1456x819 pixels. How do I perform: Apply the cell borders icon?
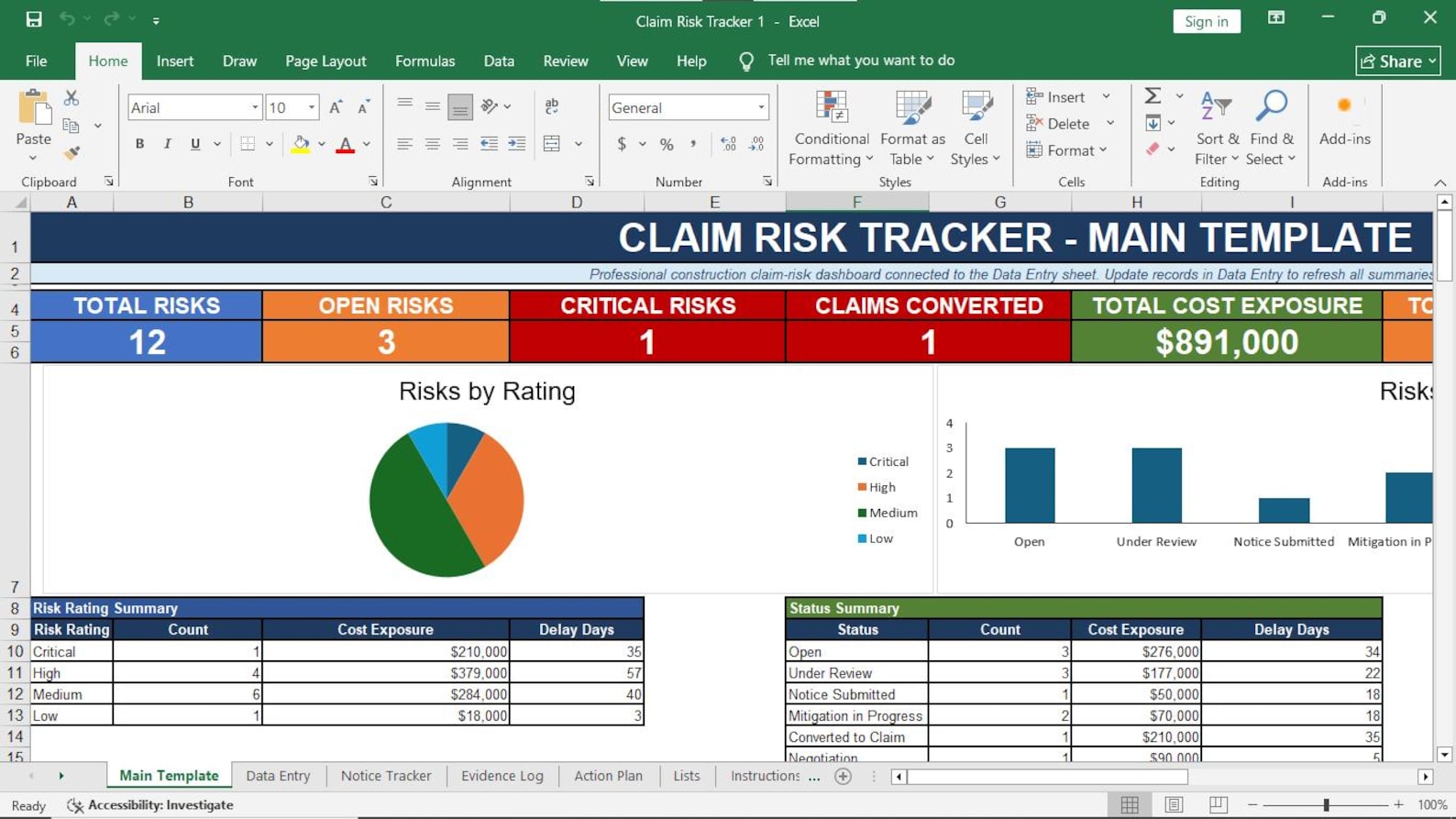(248, 144)
